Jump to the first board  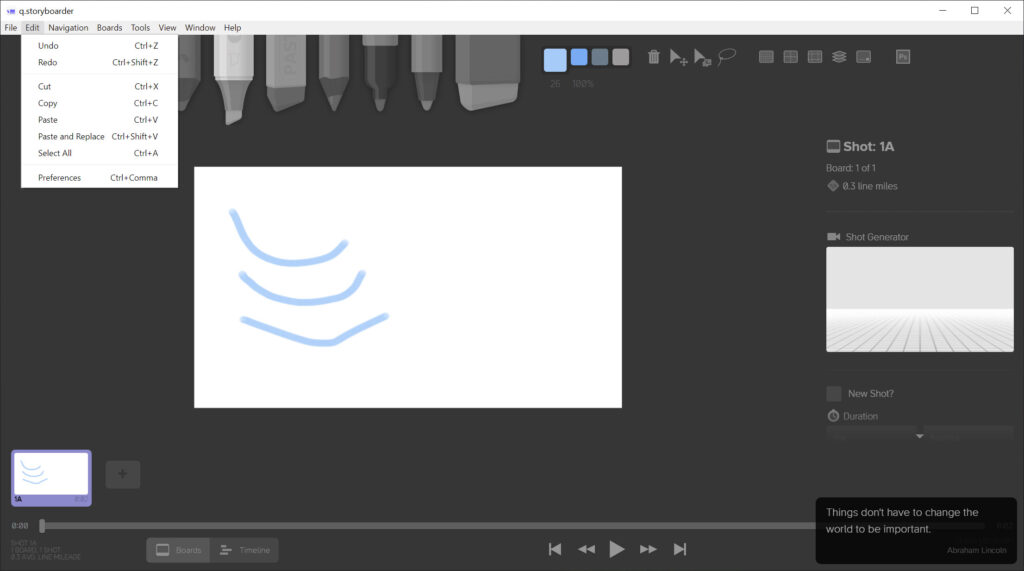555,549
